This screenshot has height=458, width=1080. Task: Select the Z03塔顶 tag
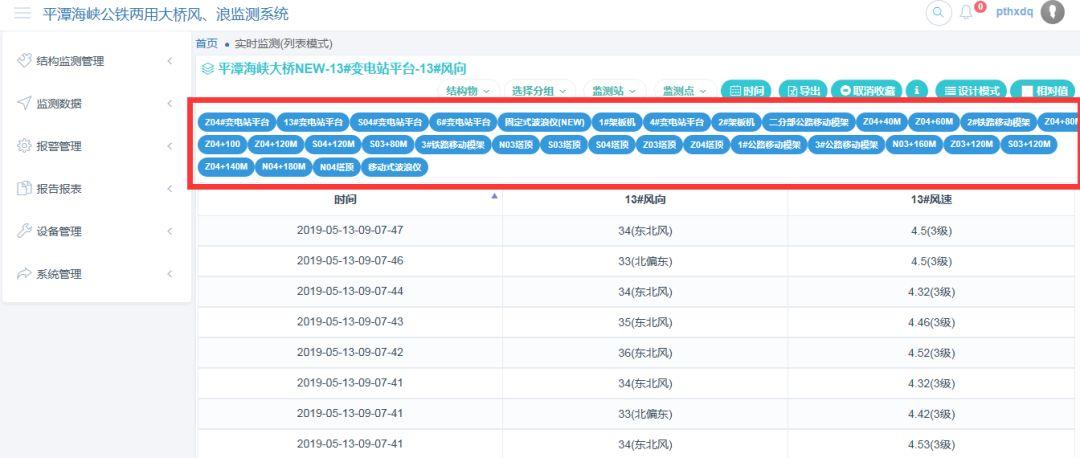point(659,145)
